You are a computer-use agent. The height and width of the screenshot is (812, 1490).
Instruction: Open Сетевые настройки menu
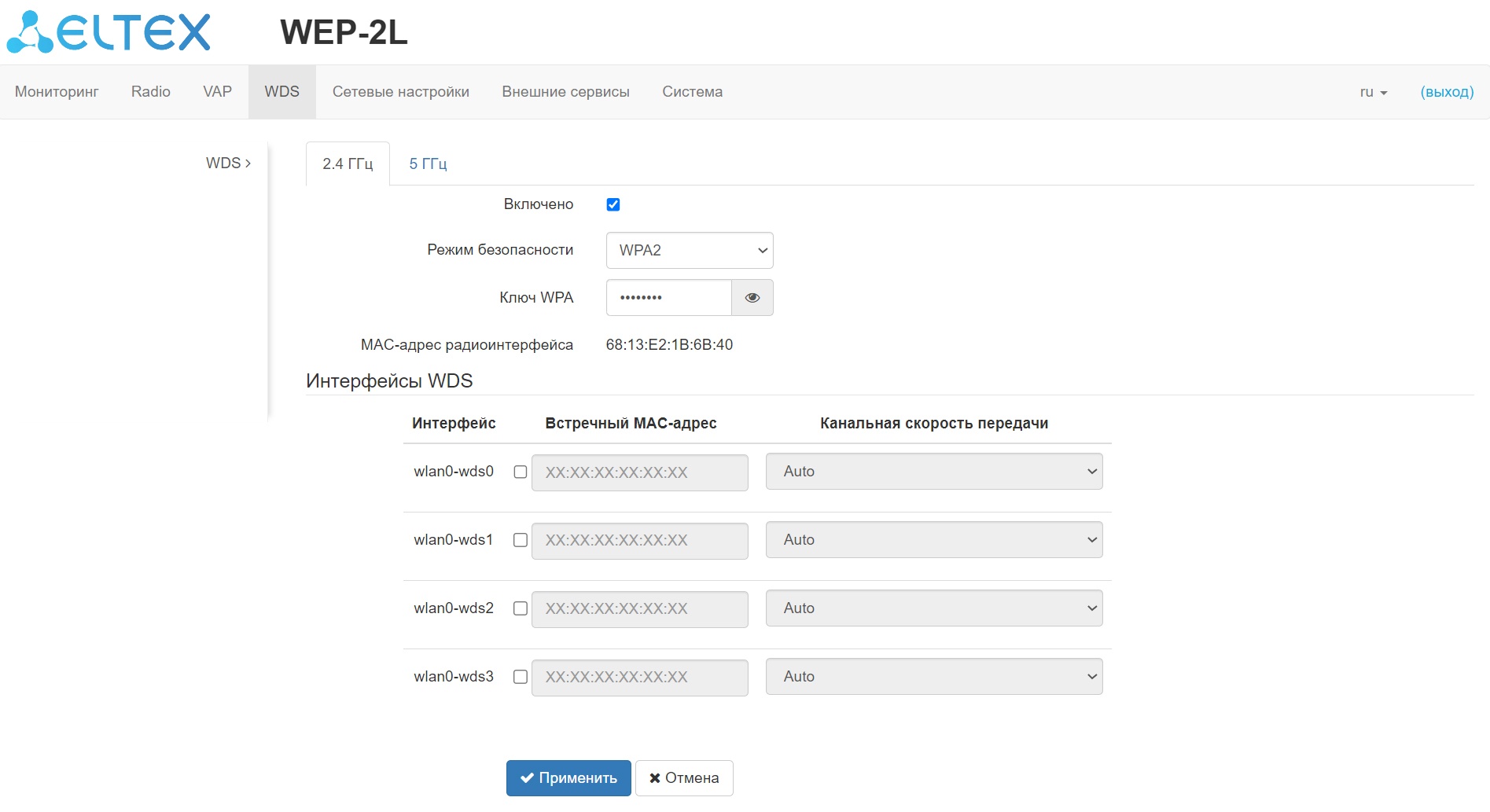(401, 92)
